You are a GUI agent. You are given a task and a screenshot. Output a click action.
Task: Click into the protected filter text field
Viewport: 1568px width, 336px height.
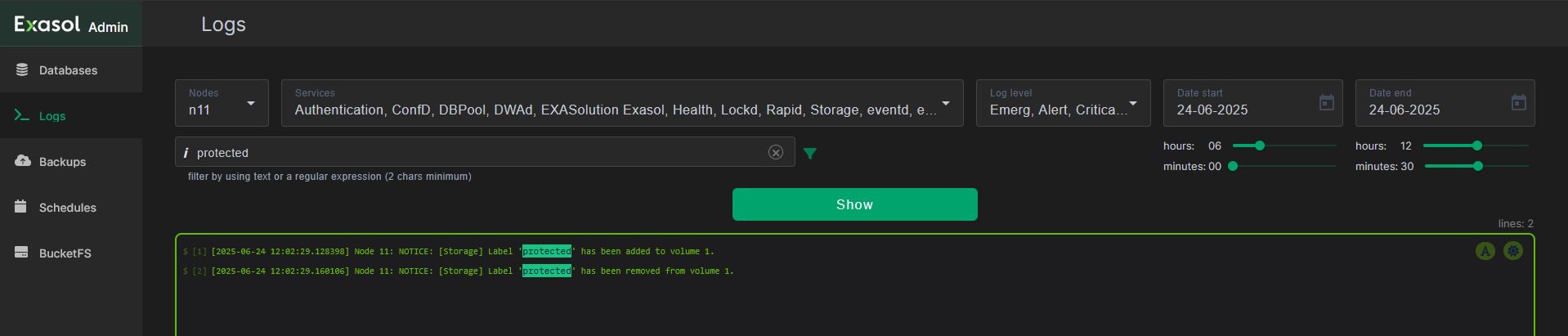click(481, 153)
